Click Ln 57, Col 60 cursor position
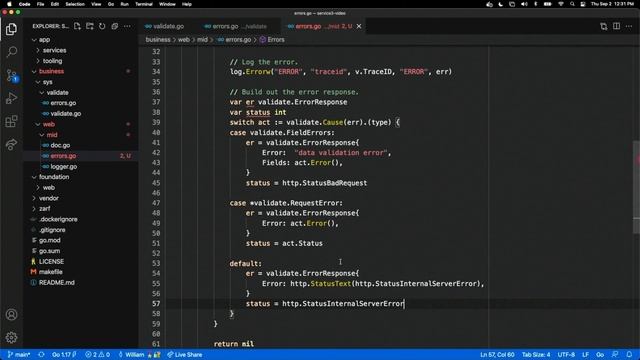The image size is (640, 360). tap(497, 355)
